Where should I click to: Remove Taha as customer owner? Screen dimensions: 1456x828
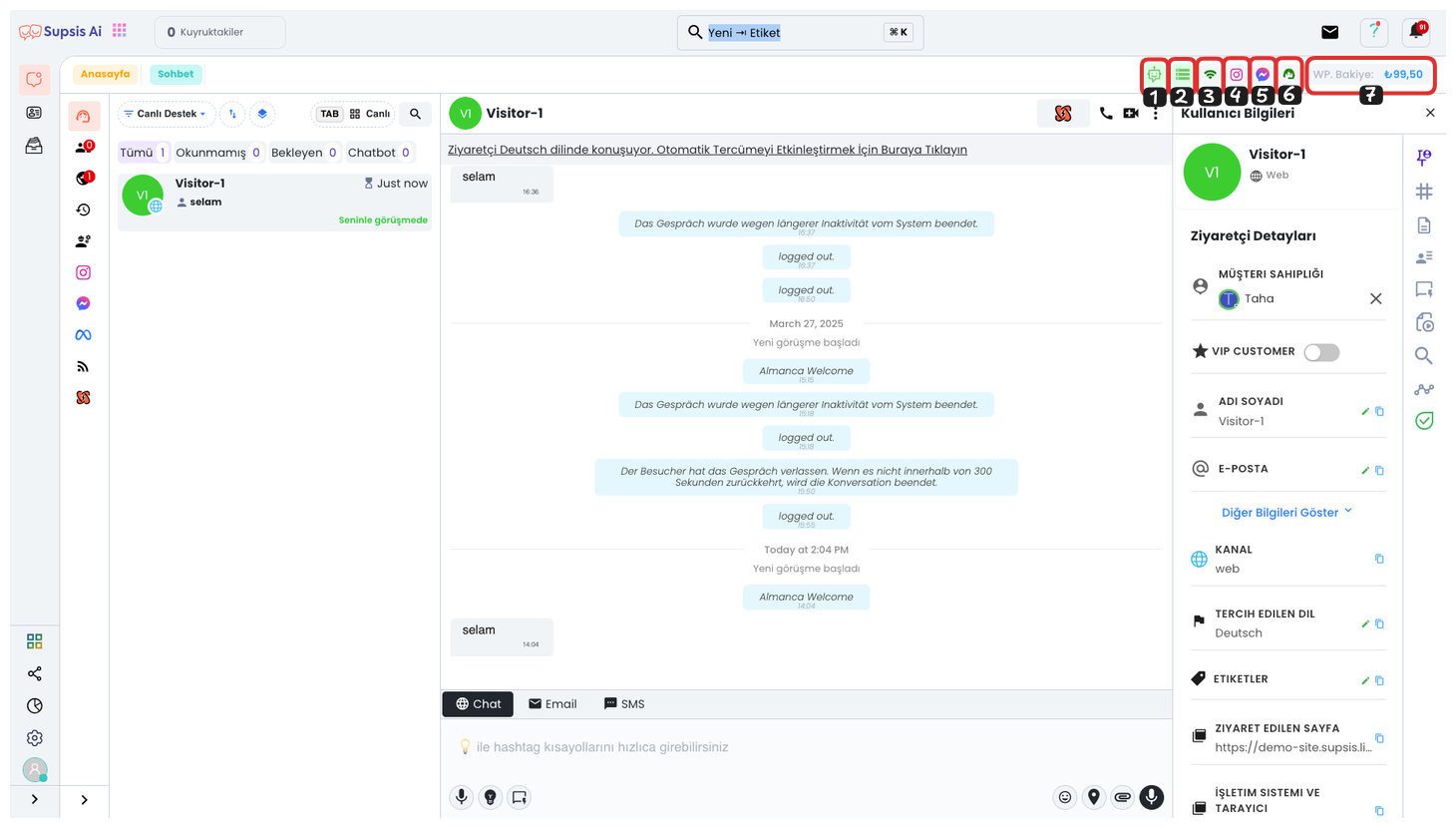point(1376,298)
